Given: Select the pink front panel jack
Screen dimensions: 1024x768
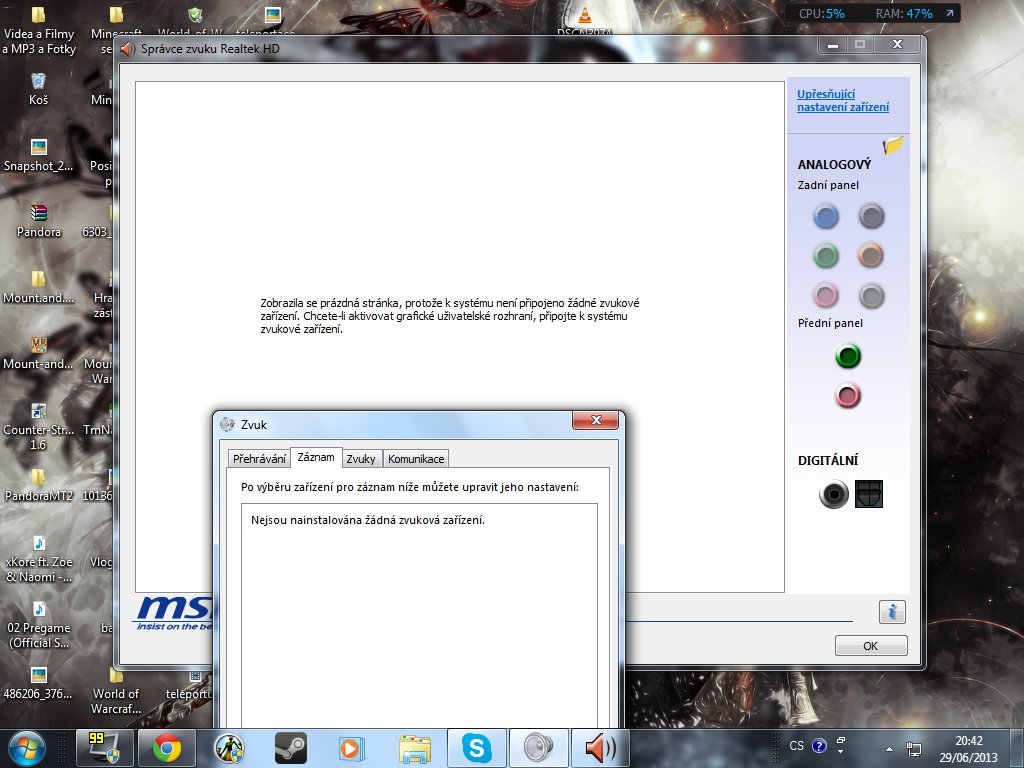Looking at the screenshot, I should point(848,395).
